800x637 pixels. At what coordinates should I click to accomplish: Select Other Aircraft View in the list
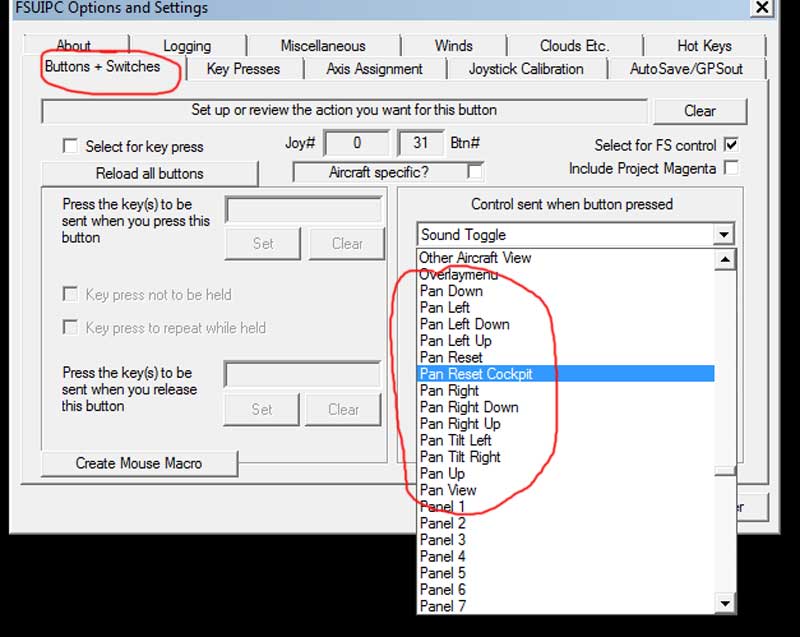pyautogui.click(x=565, y=258)
